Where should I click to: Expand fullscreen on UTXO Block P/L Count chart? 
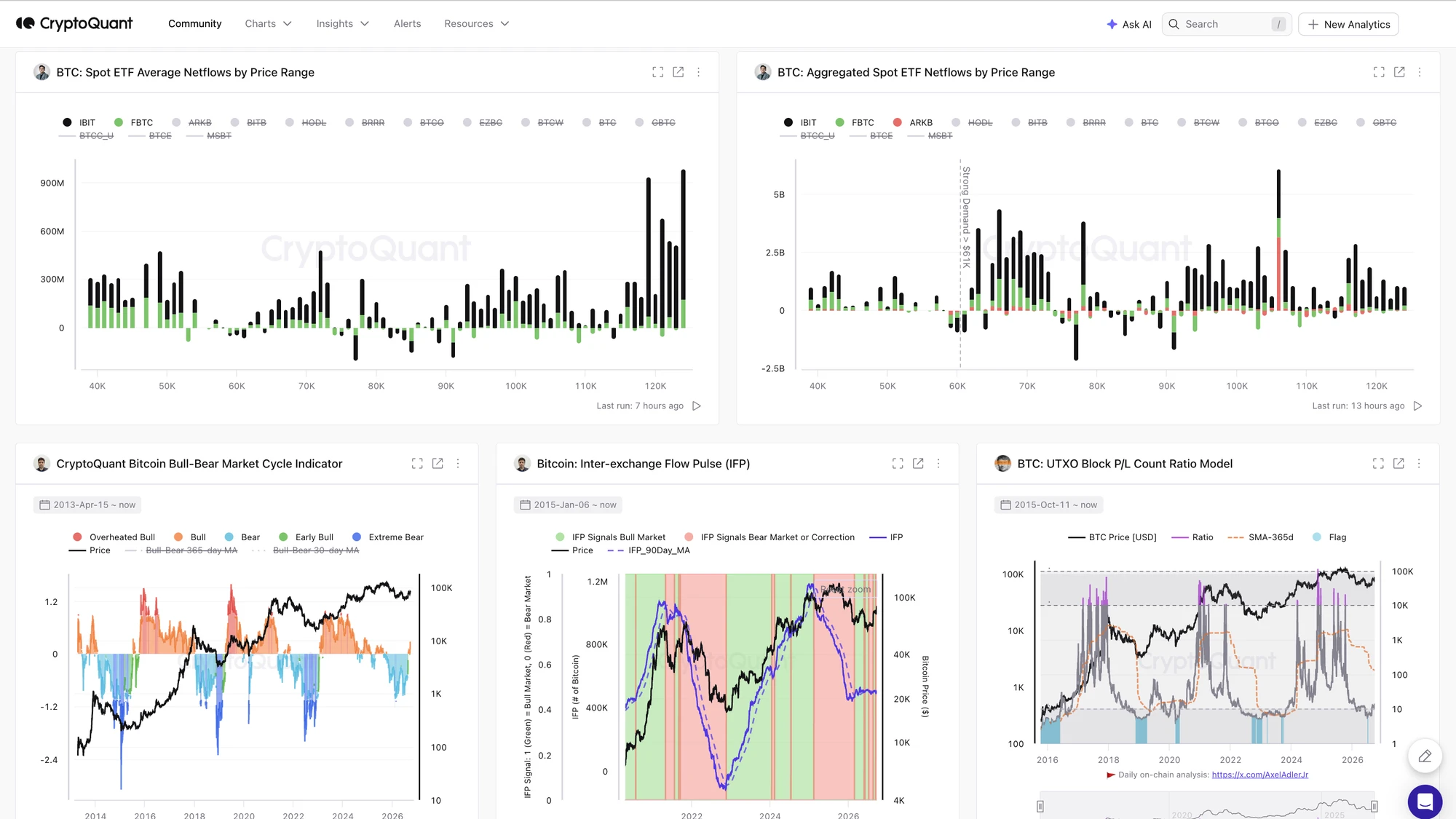pyautogui.click(x=1378, y=464)
